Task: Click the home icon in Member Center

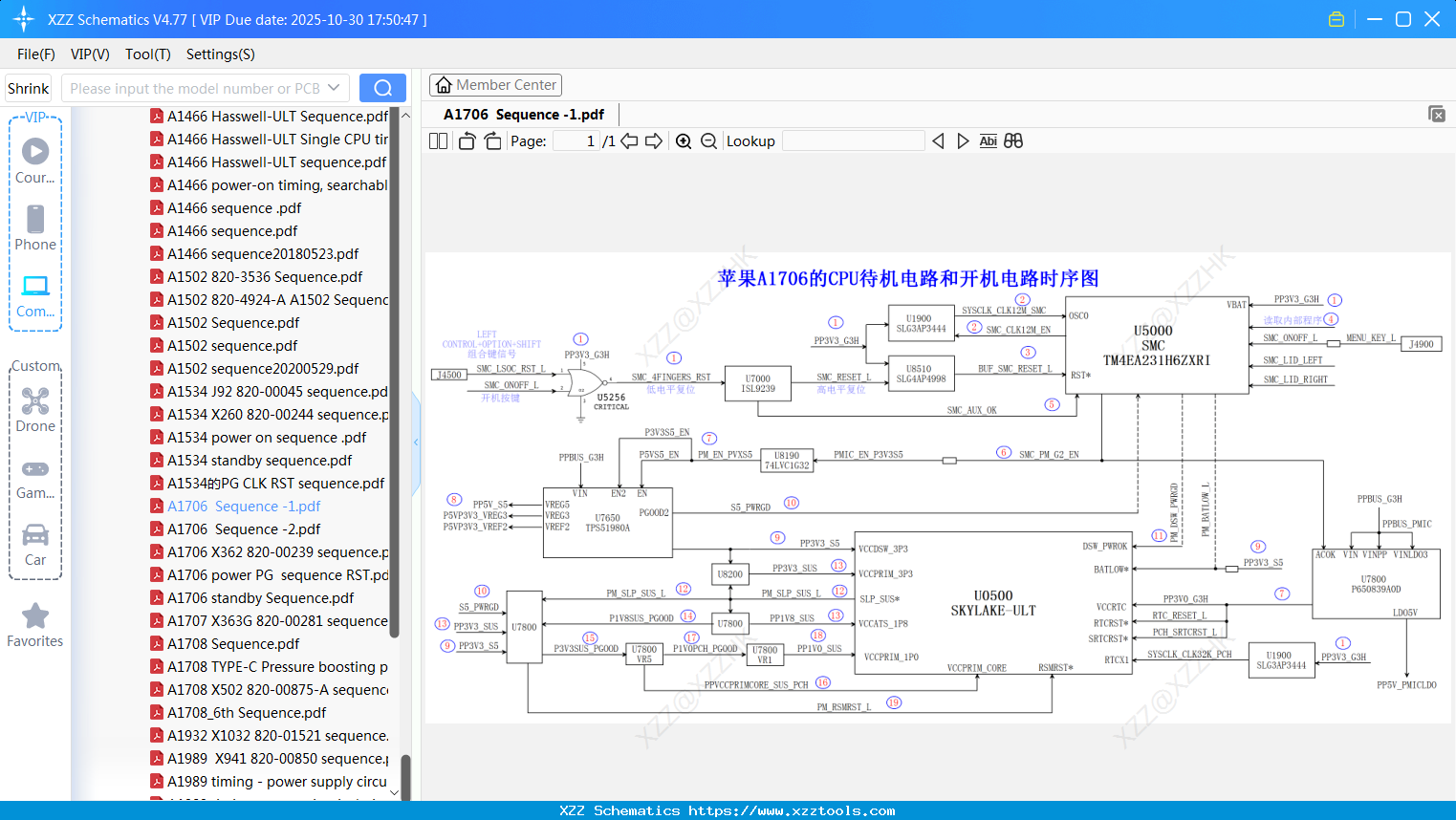Action: tap(444, 85)
